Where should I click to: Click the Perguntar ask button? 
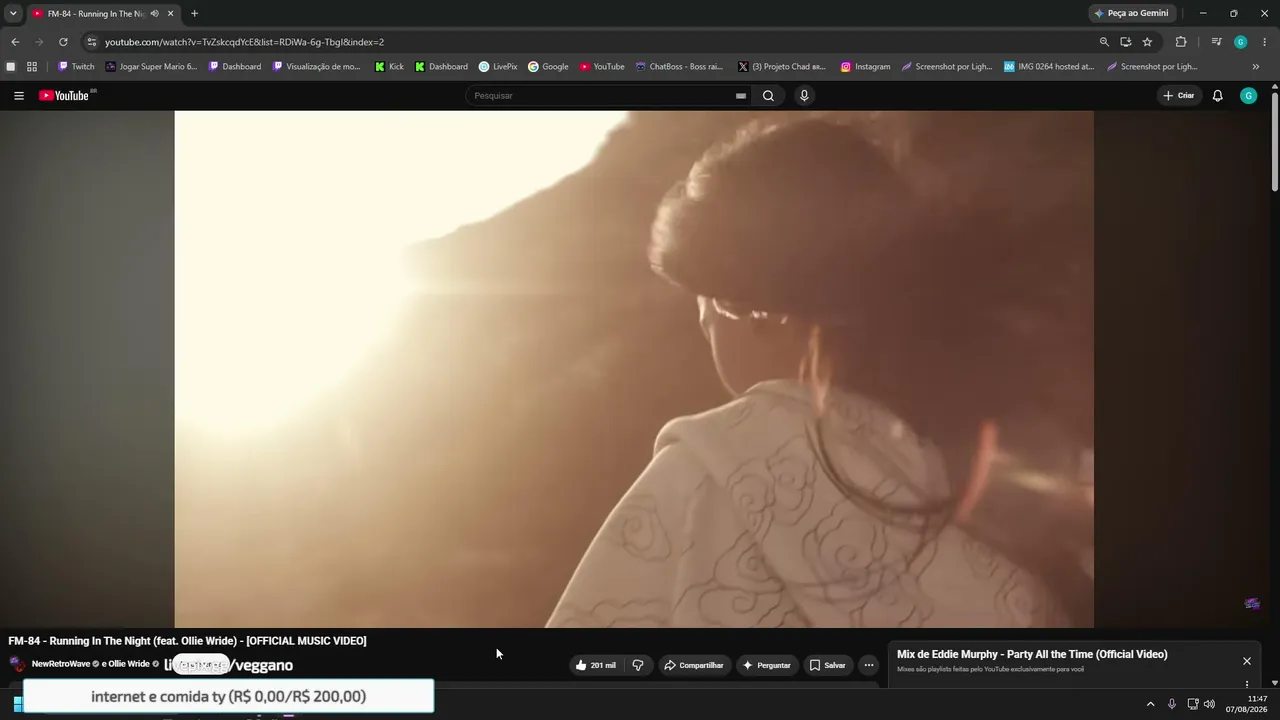click(767, 665)
